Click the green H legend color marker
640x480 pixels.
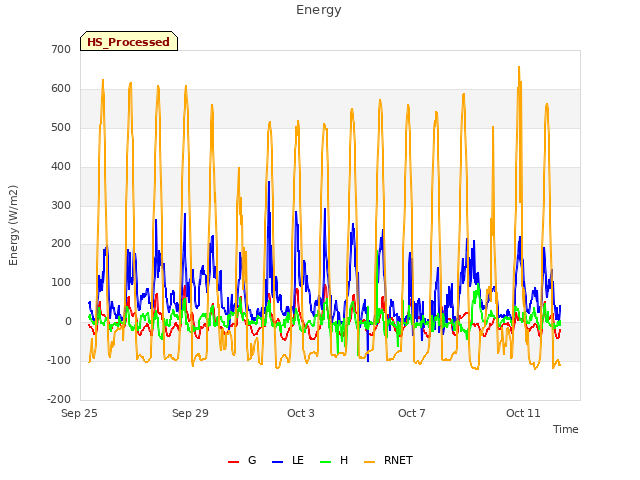(x=325, y=462)
